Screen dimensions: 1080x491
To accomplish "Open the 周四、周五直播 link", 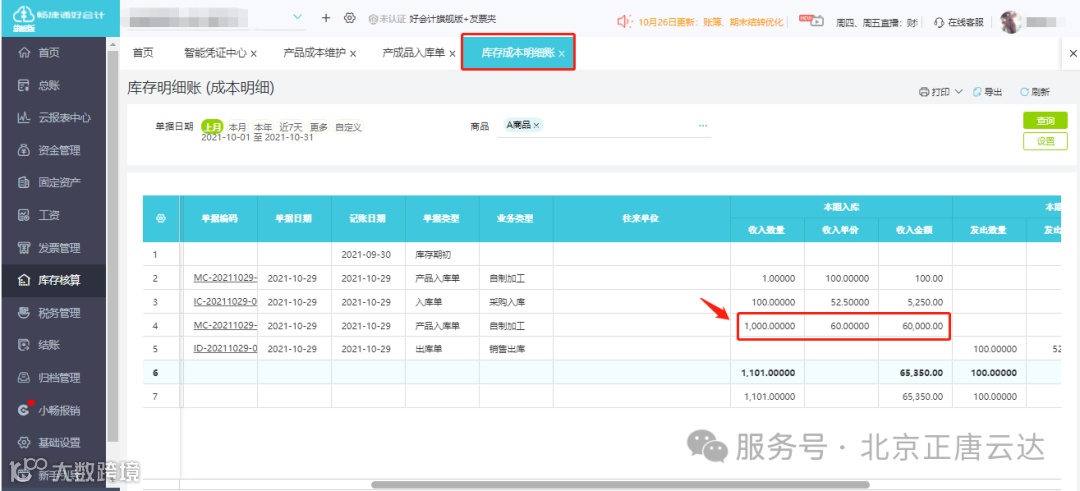I will [x=876, y=22].
